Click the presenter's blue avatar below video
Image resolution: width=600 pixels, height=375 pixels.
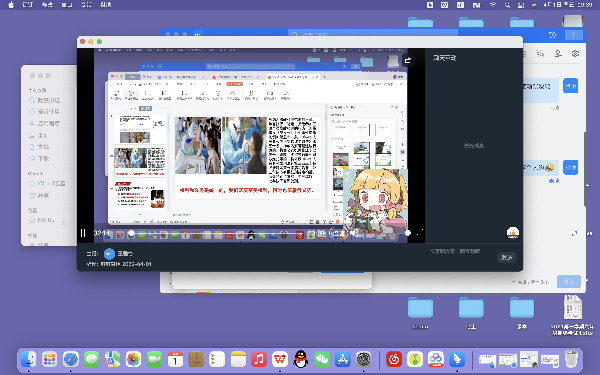click(109, 253)
